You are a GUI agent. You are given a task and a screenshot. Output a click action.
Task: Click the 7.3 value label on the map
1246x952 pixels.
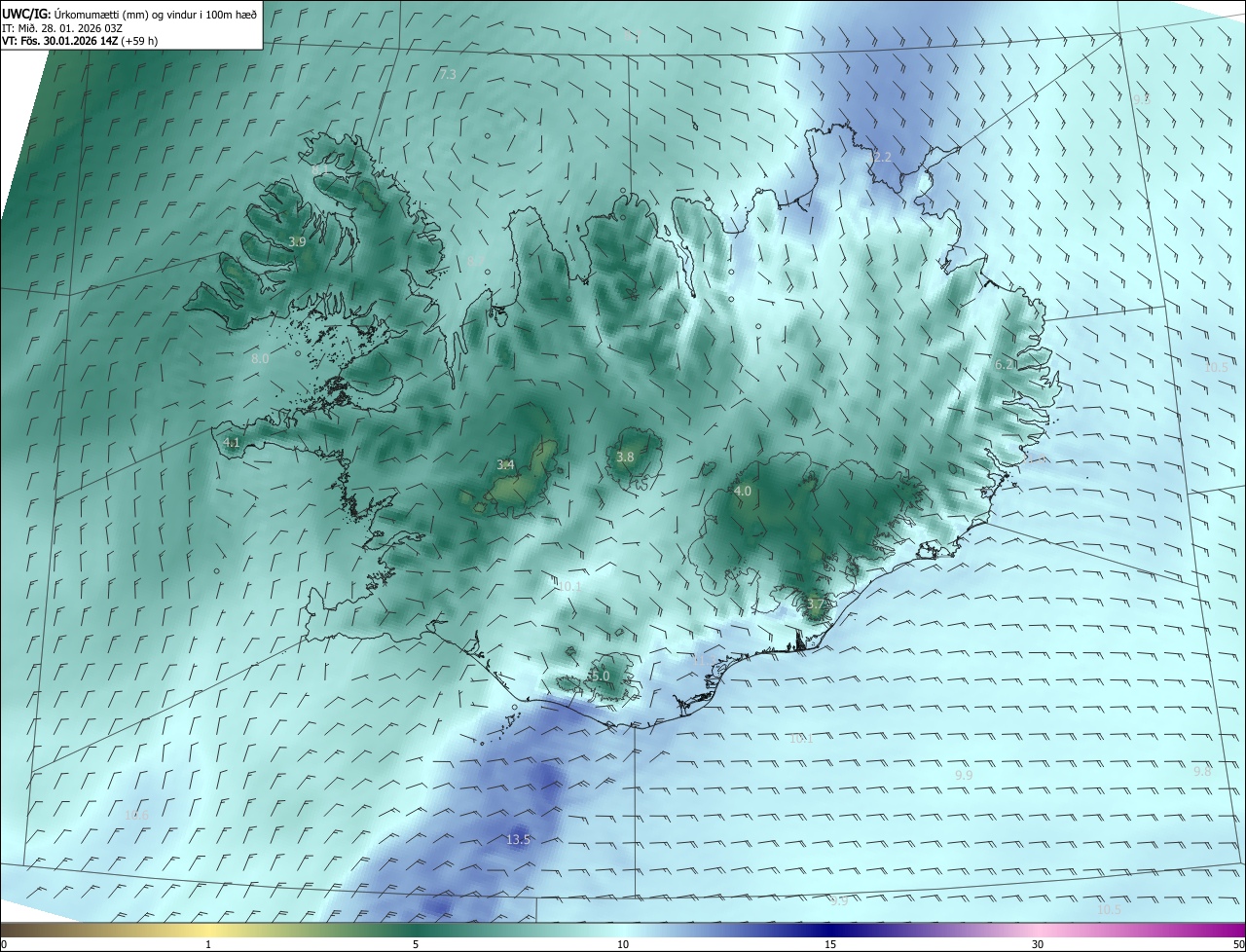[448, 74]
